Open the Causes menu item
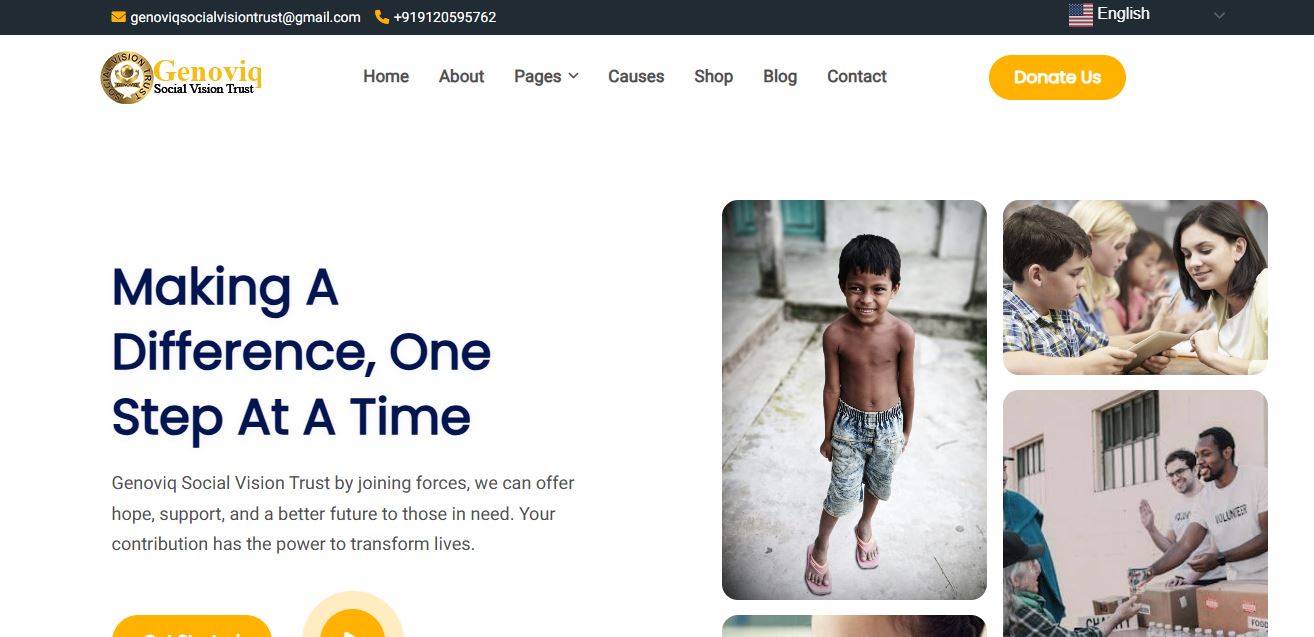1314x637 pixels. point(636,76)
